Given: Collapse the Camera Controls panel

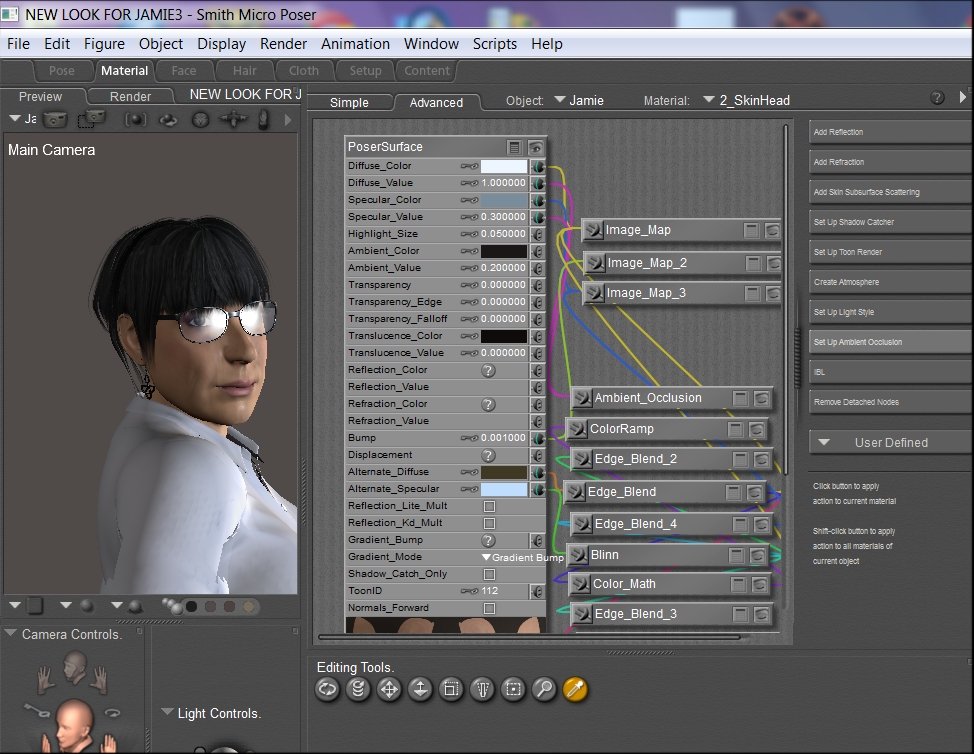Looking at the screenshot, I should point(11,634).
